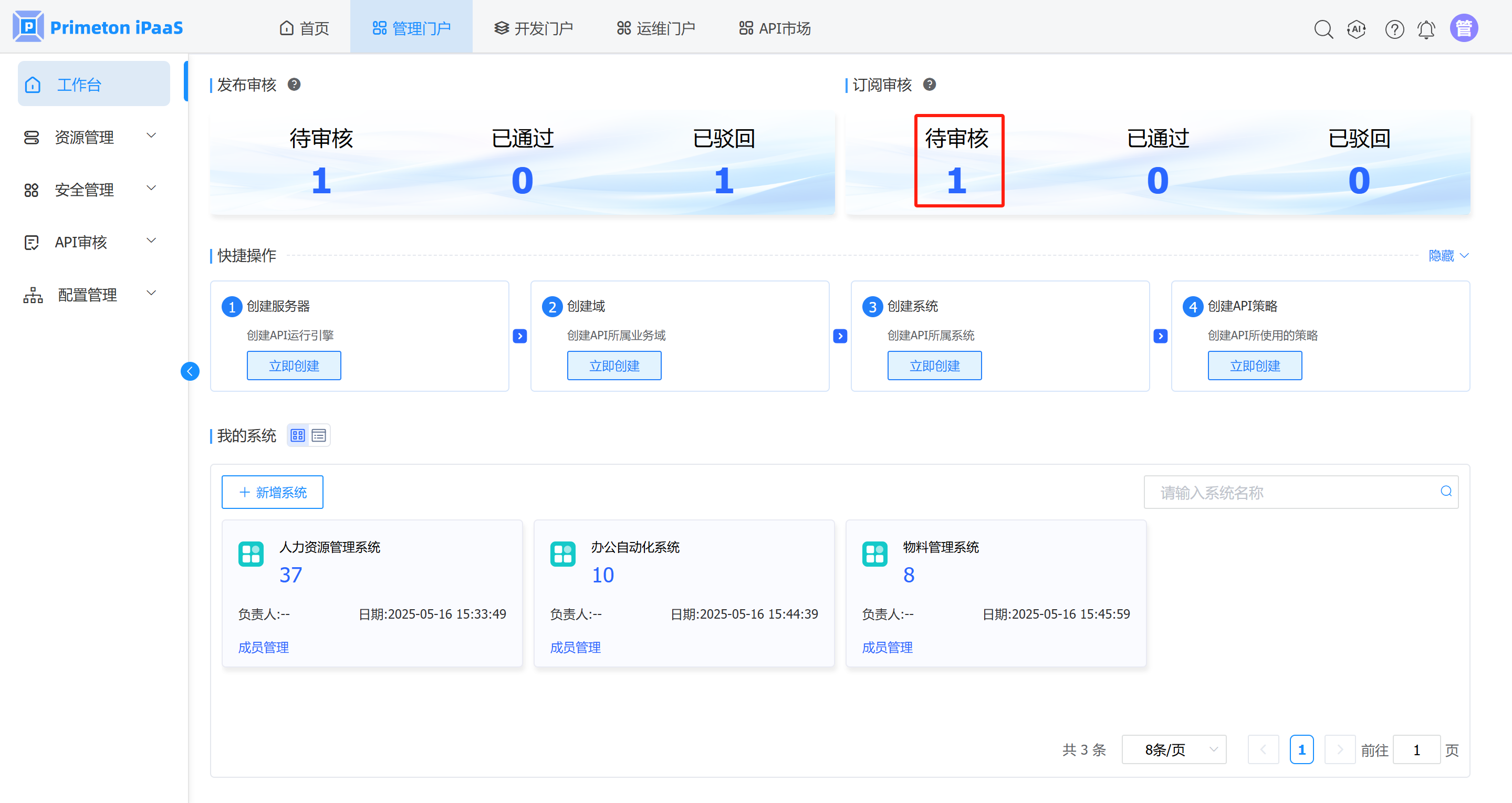Collapse sidebar with the blue arrow button
The image size is (1512, 803).
(x=190, y=371)
